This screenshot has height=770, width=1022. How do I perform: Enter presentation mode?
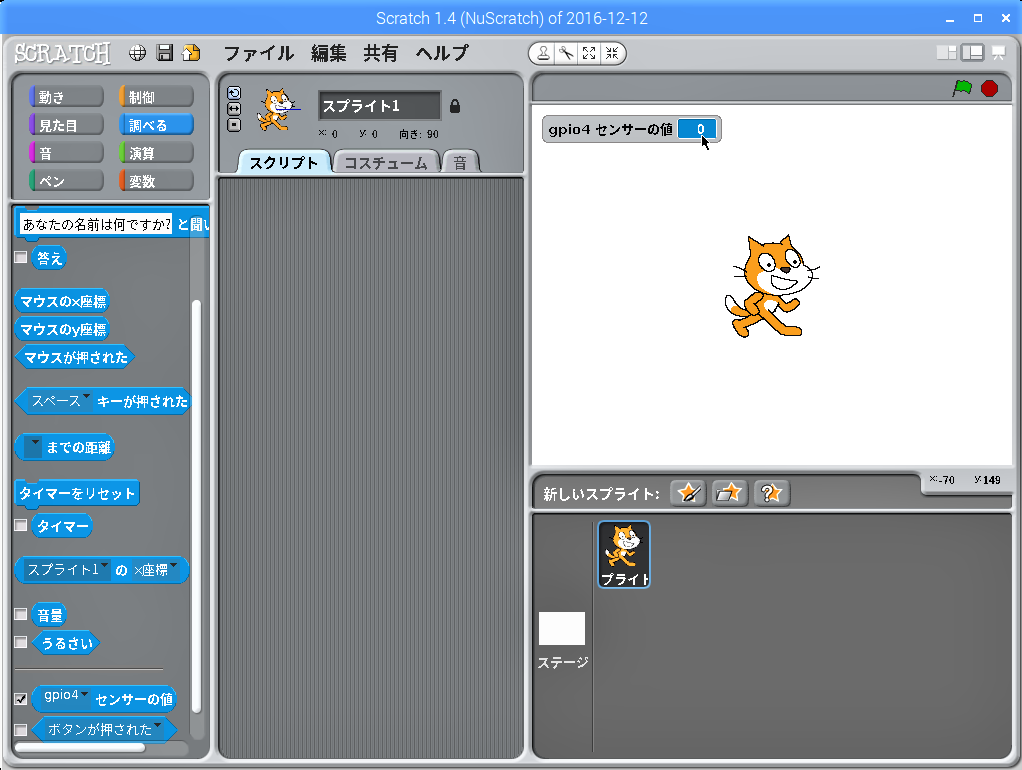point(999,53)
